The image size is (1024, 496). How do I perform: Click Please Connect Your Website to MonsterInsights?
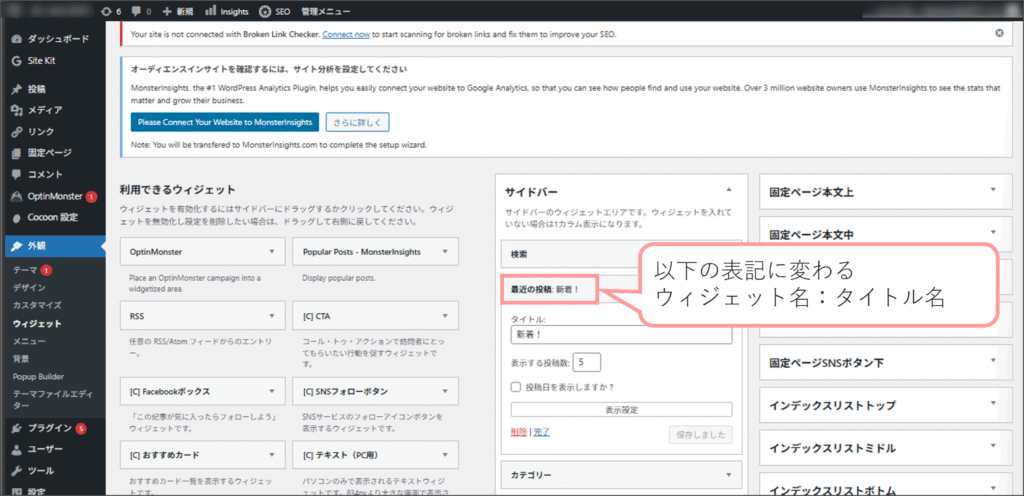click(224, 122)
